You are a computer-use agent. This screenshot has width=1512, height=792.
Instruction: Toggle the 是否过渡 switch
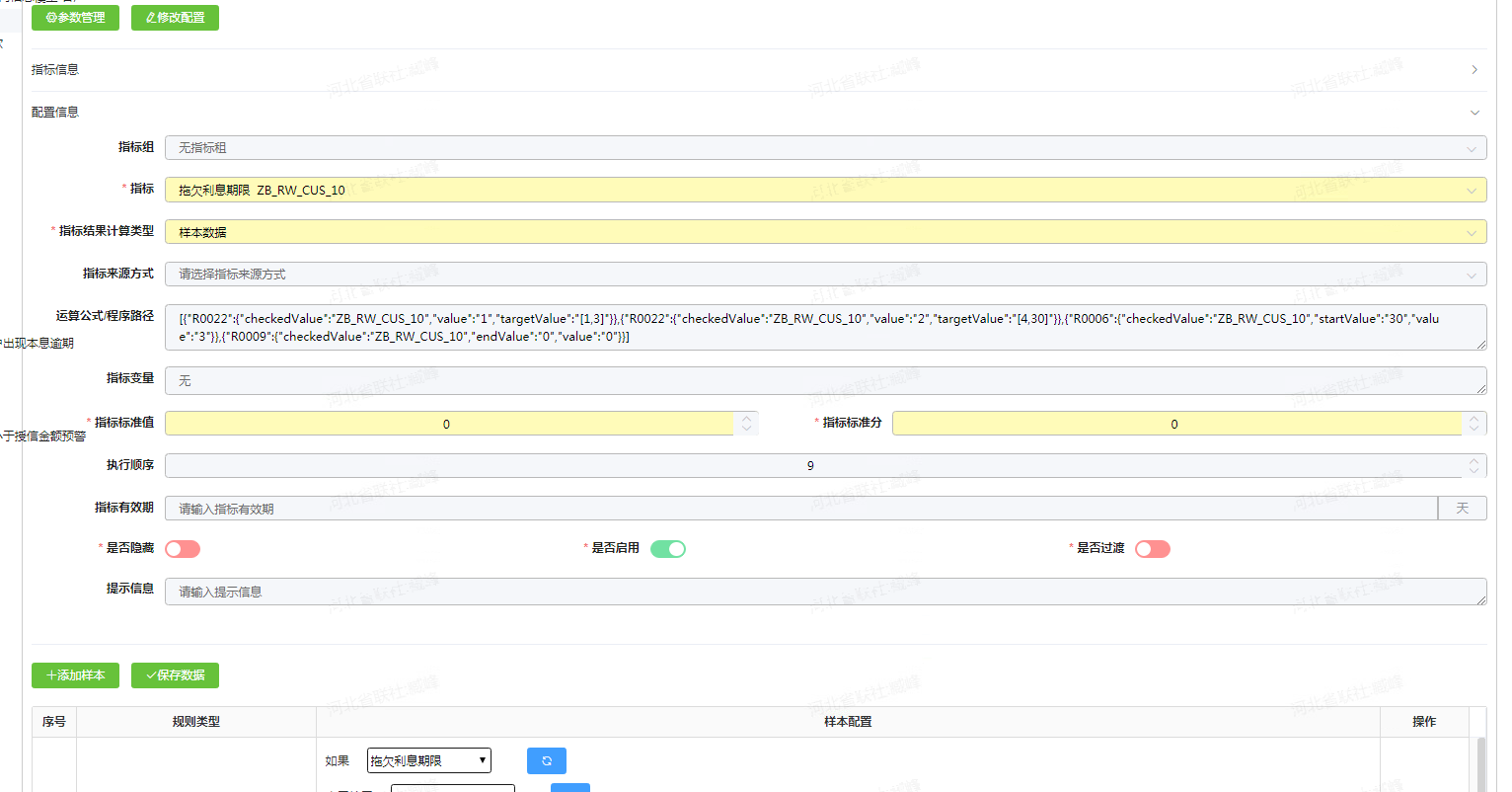[1152, 549]
